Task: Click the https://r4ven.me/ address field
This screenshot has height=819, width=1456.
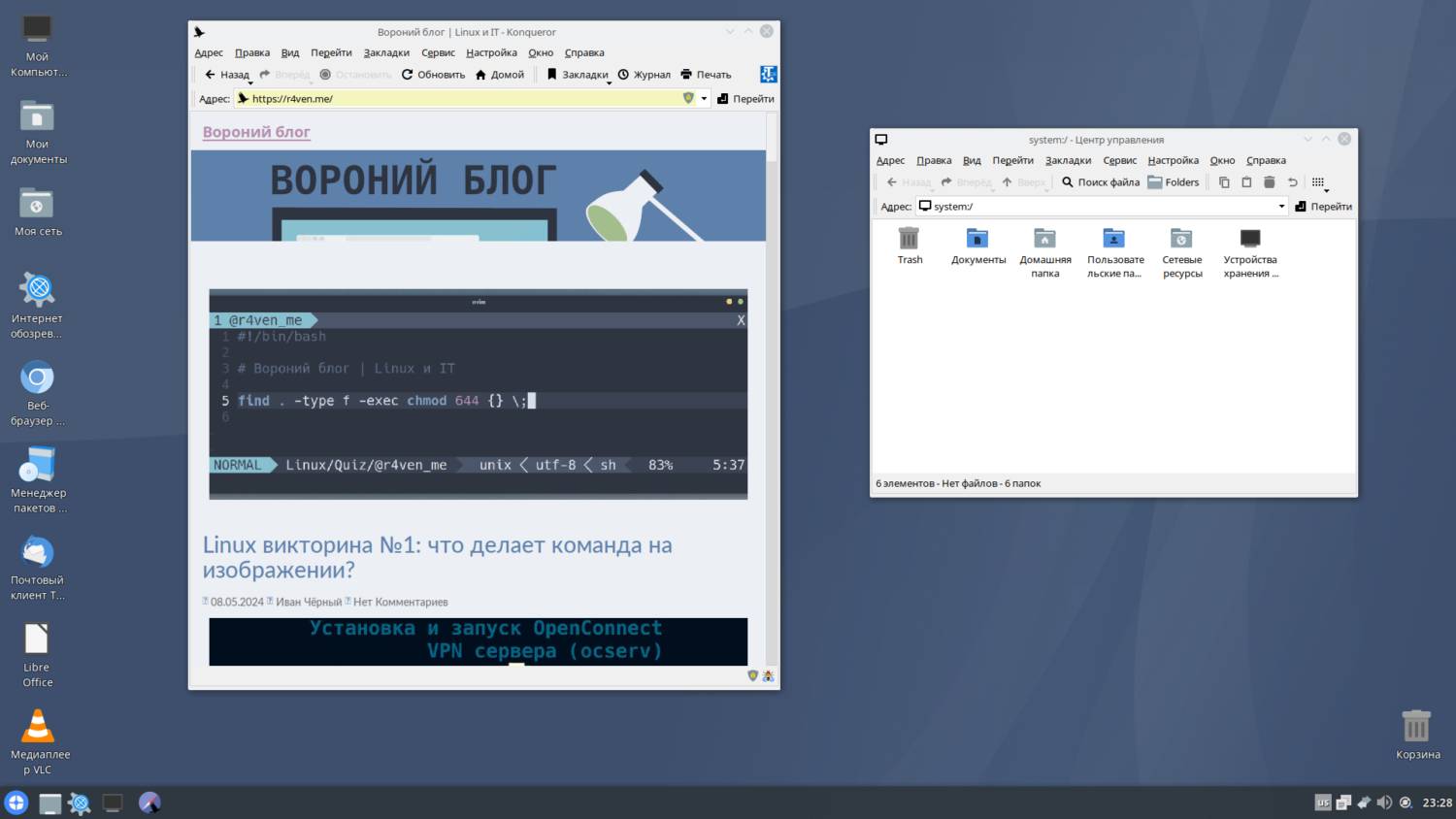Action: (x=456, y=99)
